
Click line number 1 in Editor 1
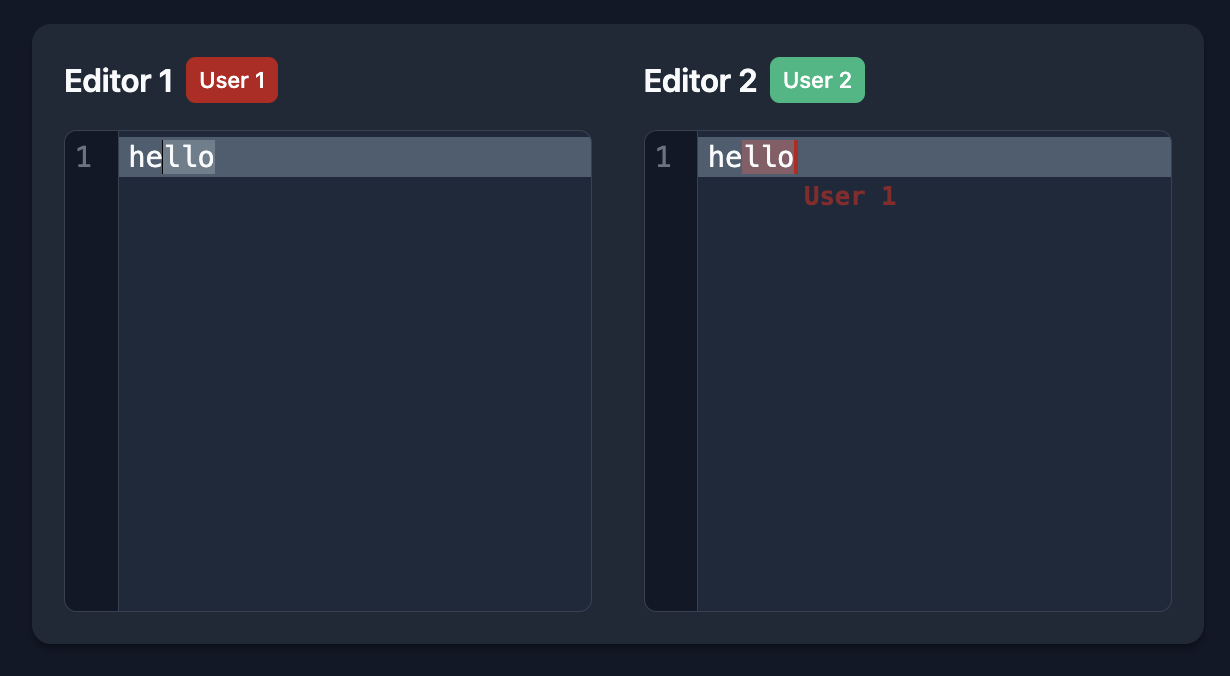tap(84, 157)
